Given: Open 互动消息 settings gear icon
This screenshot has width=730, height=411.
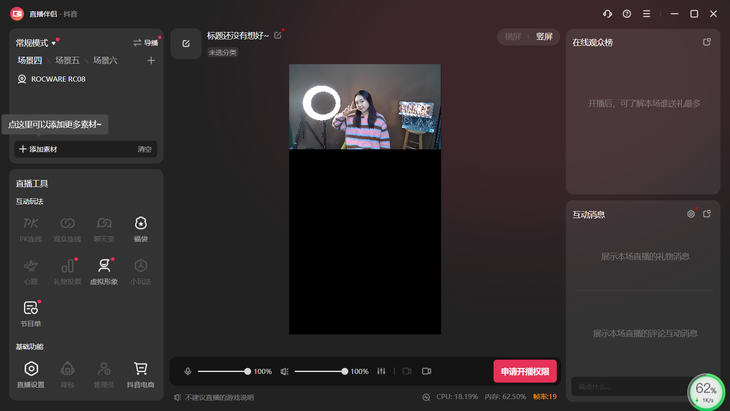Looking at the screenshot, I should pyautogui.click(x=690, y=214).
